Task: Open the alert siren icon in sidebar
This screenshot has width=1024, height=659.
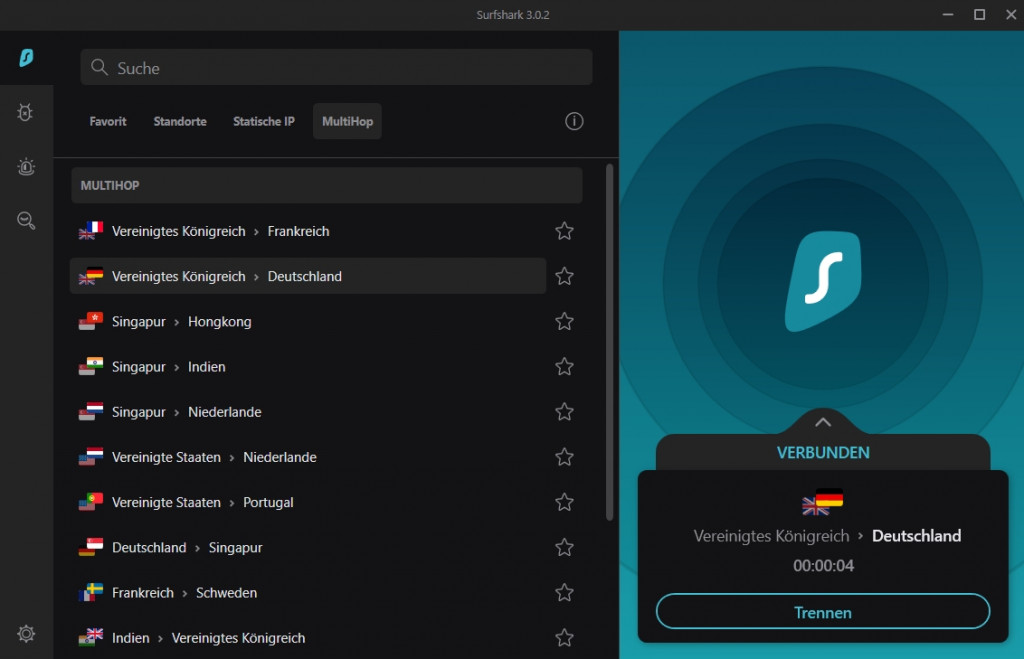Action: coord(26,167)
